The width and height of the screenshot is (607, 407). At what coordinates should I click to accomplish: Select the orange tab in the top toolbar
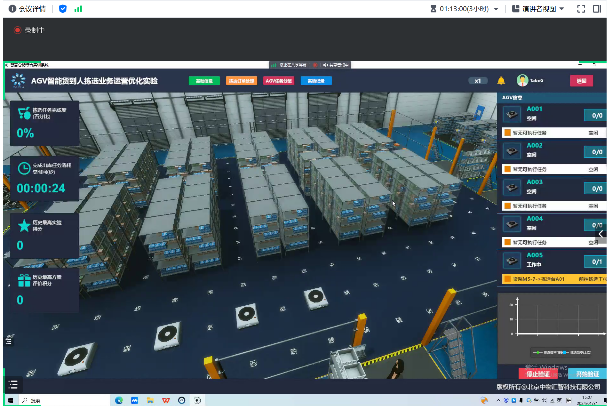point(241,80)
